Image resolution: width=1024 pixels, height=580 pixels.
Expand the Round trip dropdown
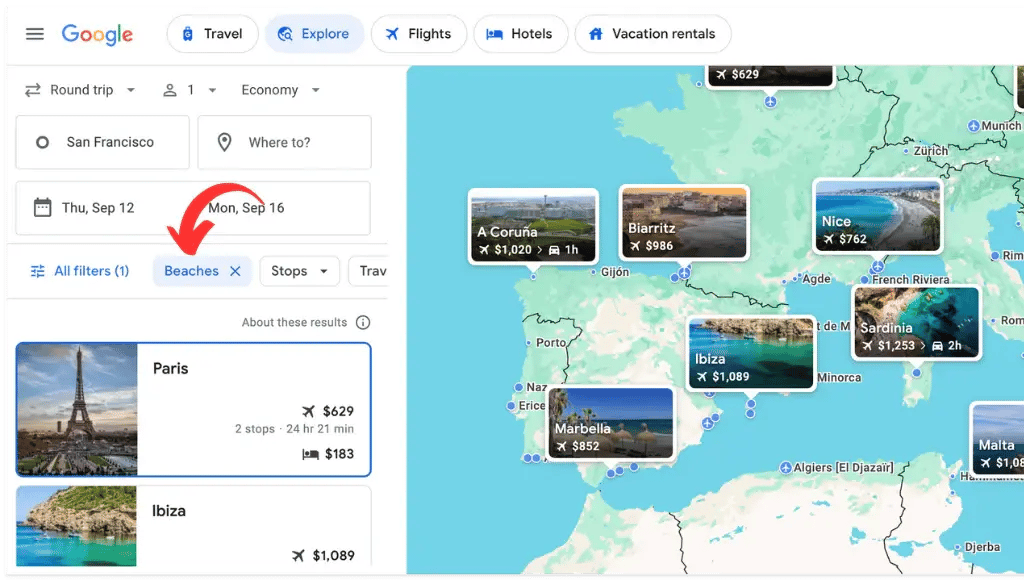pyautogui.click(x=80, y=90)
